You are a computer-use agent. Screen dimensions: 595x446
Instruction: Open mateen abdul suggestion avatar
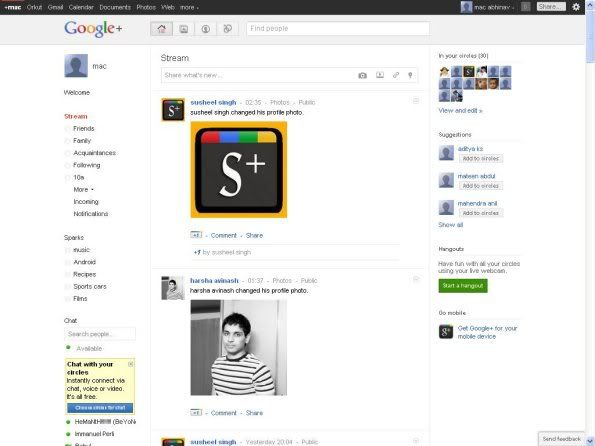(446, 180)
